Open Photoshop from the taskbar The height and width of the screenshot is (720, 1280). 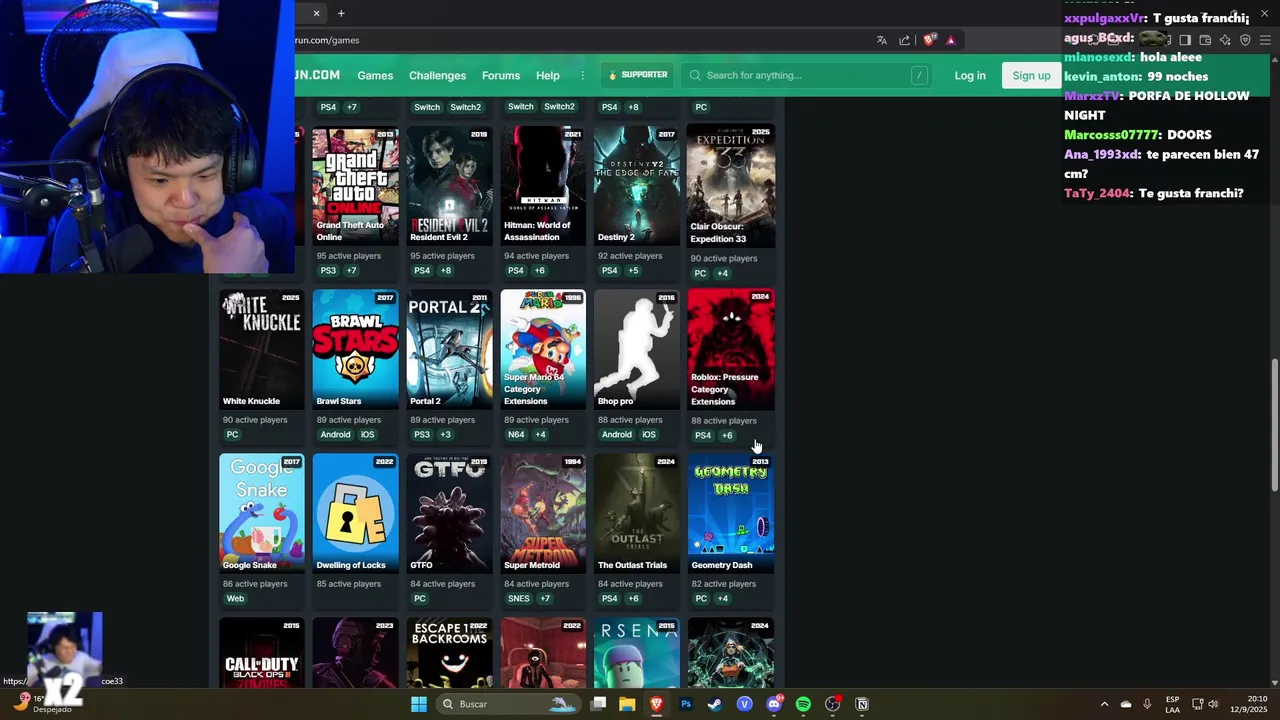tap(686, 704)
